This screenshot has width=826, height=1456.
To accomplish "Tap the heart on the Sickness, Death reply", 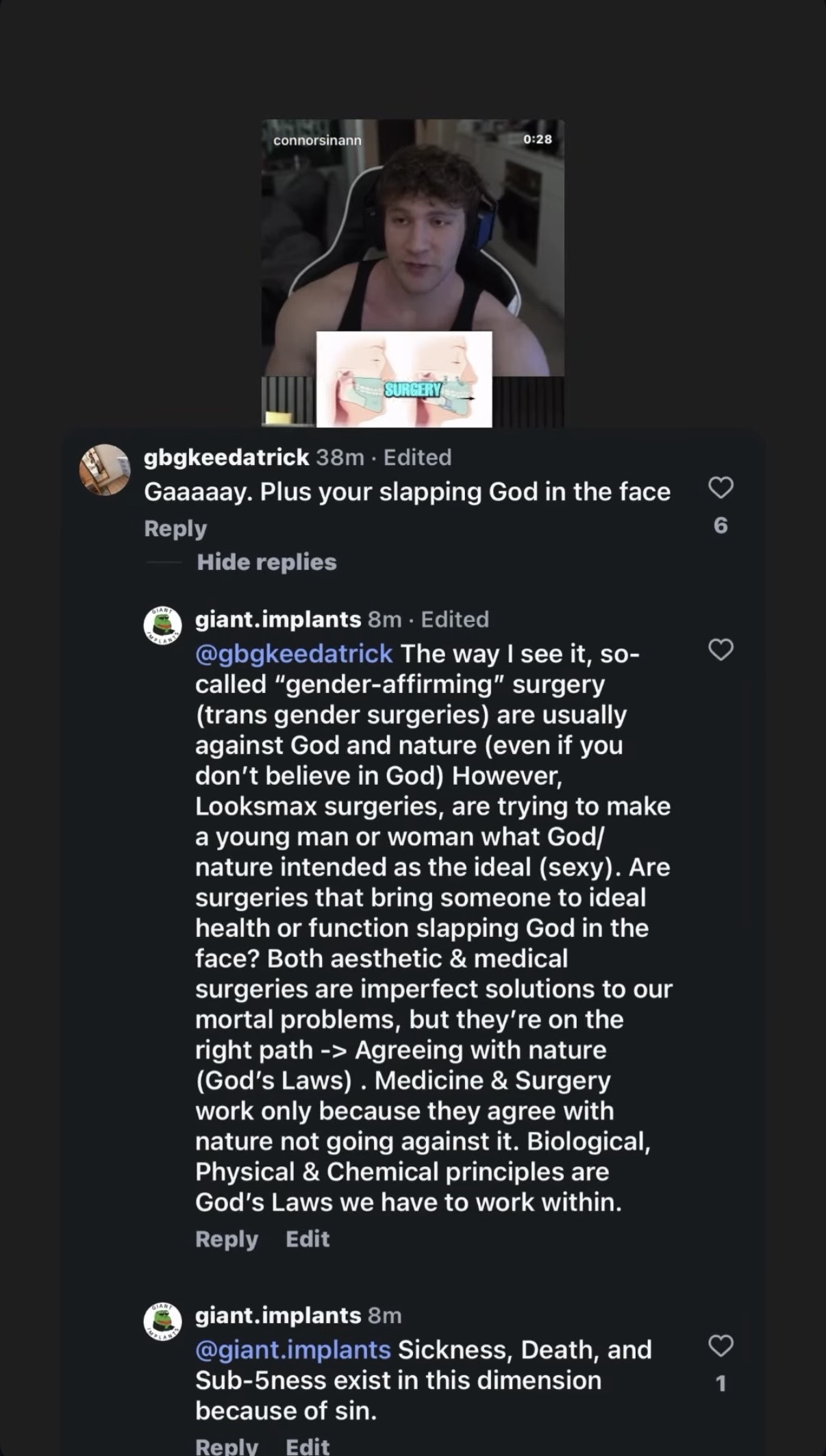I will (x=721, y=1346).
